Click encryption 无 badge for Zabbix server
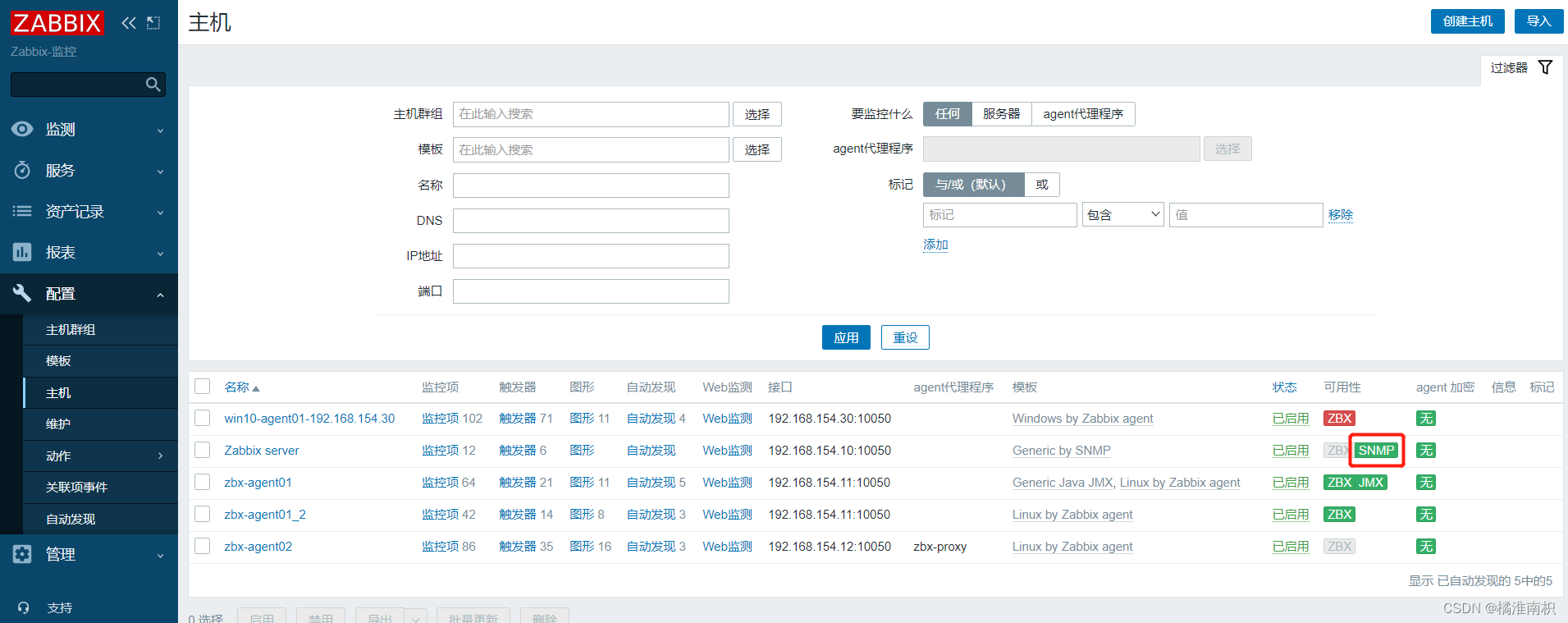The height and width of the screenshot is (623, 1568). (x=1426, y=451)
